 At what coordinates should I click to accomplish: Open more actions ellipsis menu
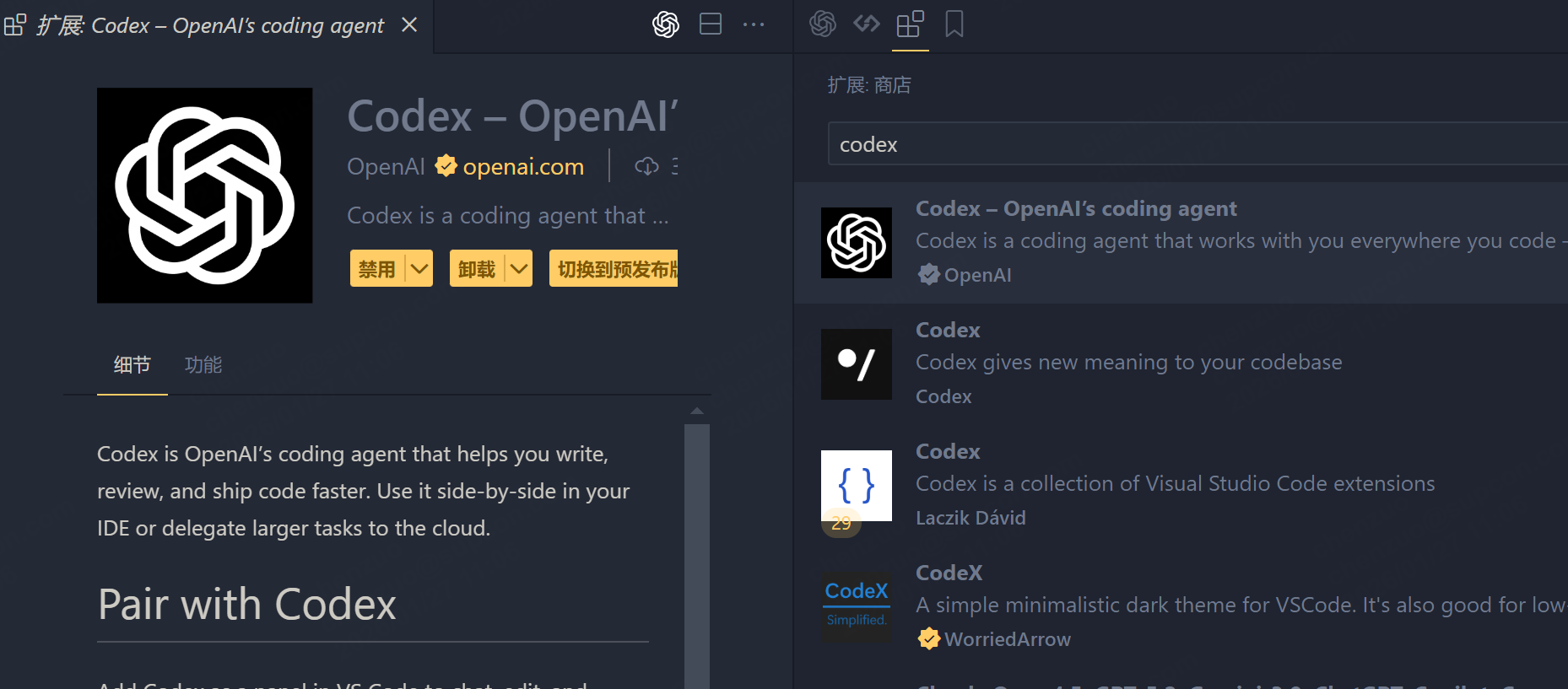[x=754, y=24]
